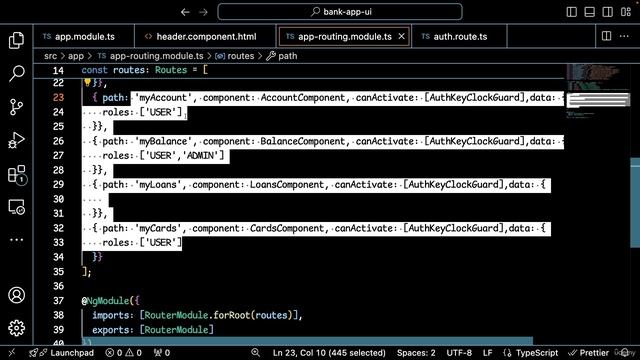Click the bank-app-ui command center search box
The width and height of the screenshot is (640, 360).
click(340, 12)
